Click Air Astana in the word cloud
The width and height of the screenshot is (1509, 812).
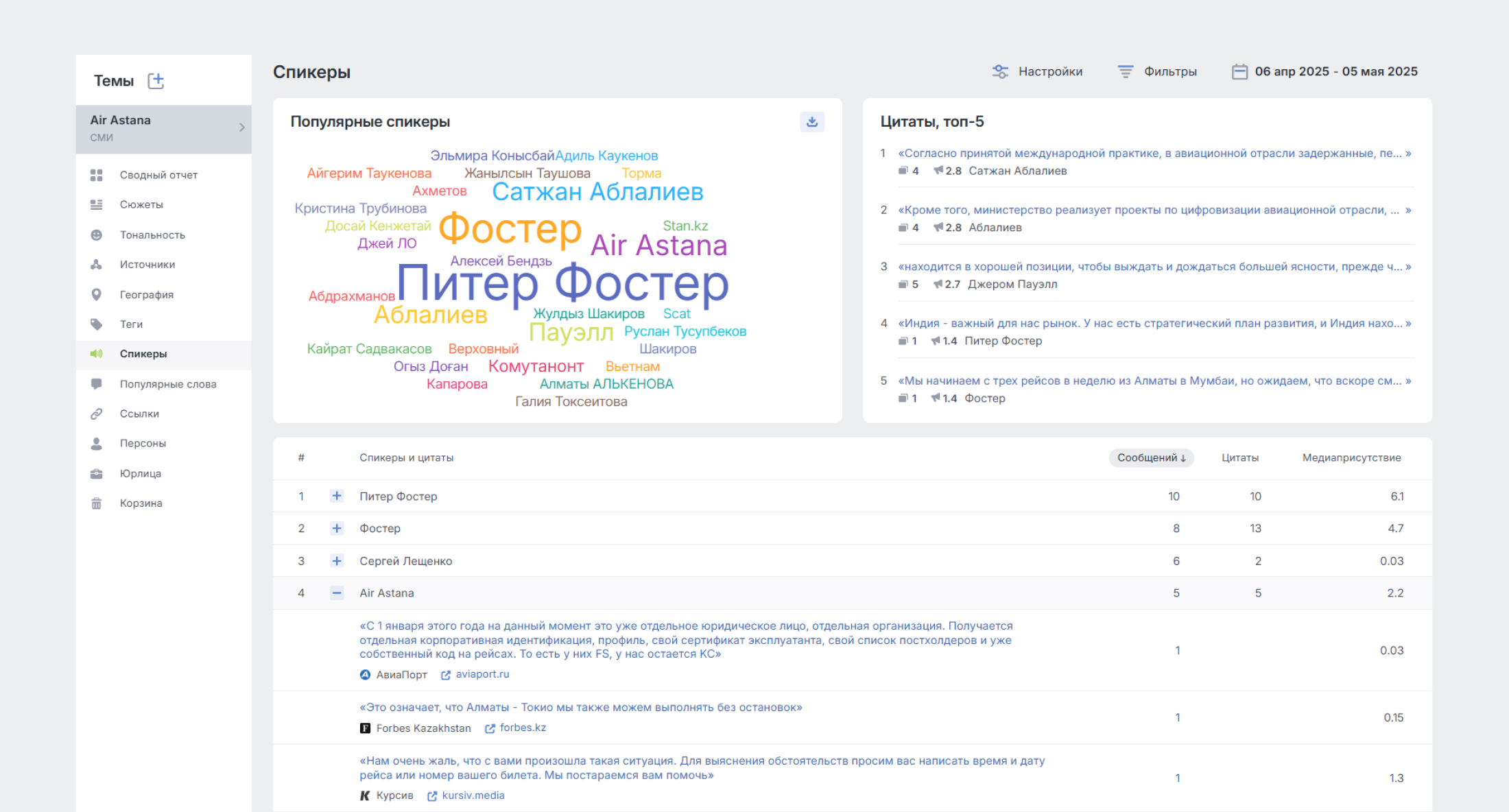pyautogui.click(x=658, y=245)
